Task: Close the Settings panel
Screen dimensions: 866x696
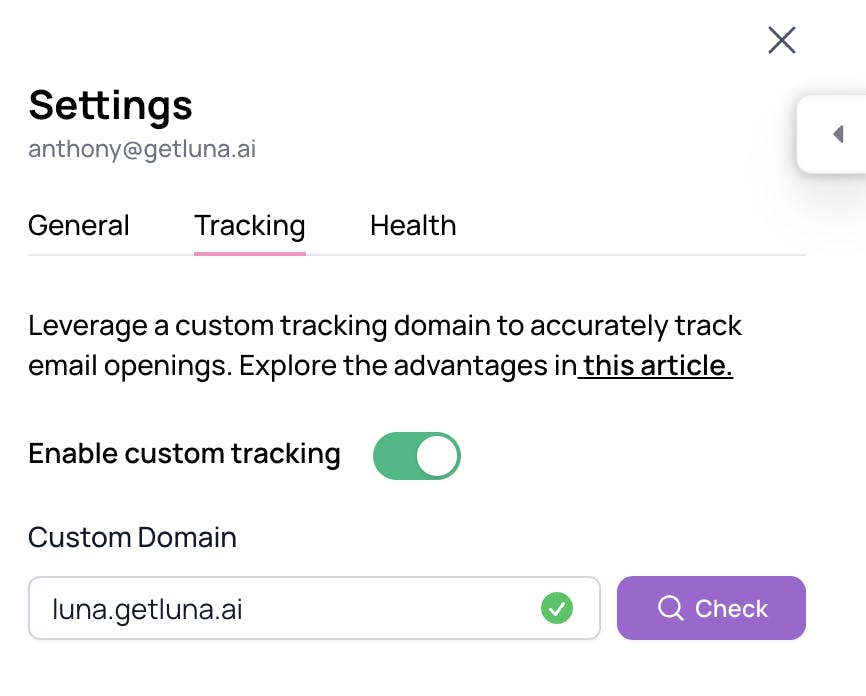Action: click(781, 40)
